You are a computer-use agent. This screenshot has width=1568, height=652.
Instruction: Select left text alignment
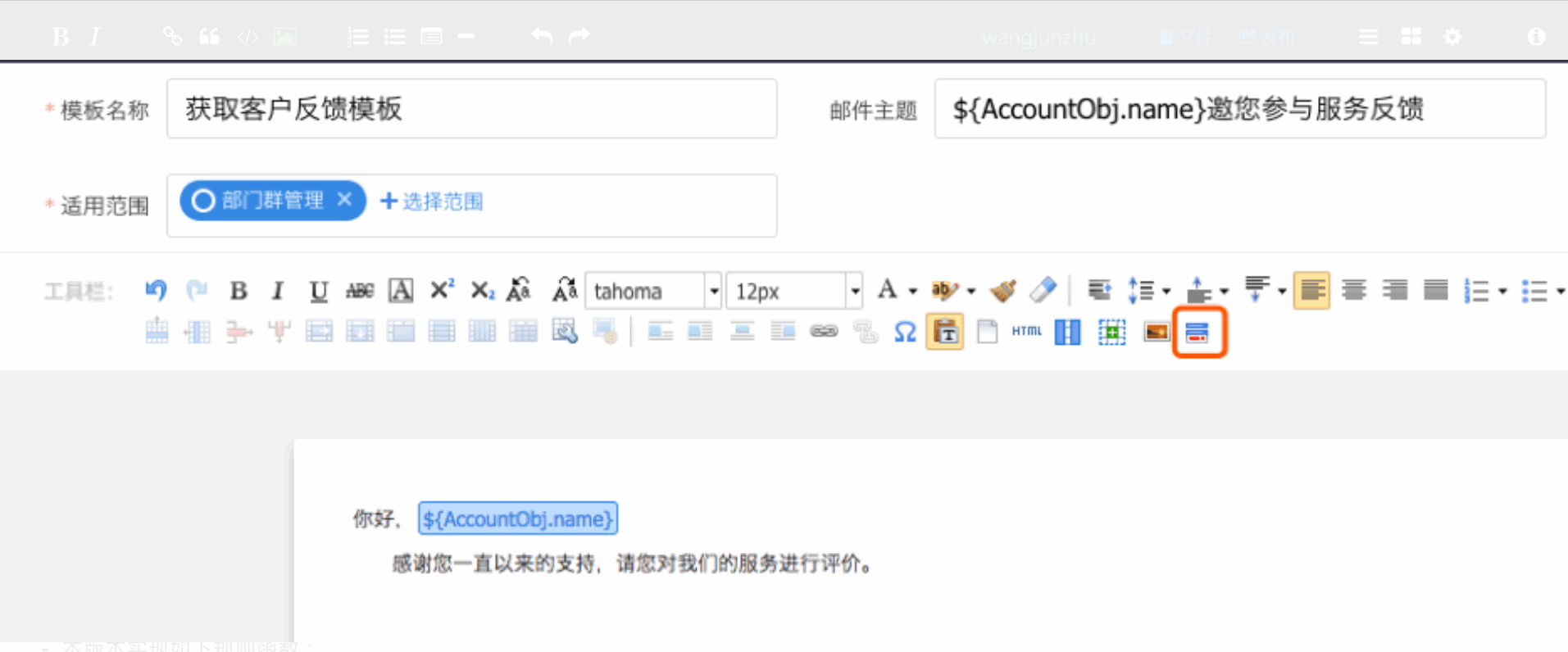point(1311,291)
